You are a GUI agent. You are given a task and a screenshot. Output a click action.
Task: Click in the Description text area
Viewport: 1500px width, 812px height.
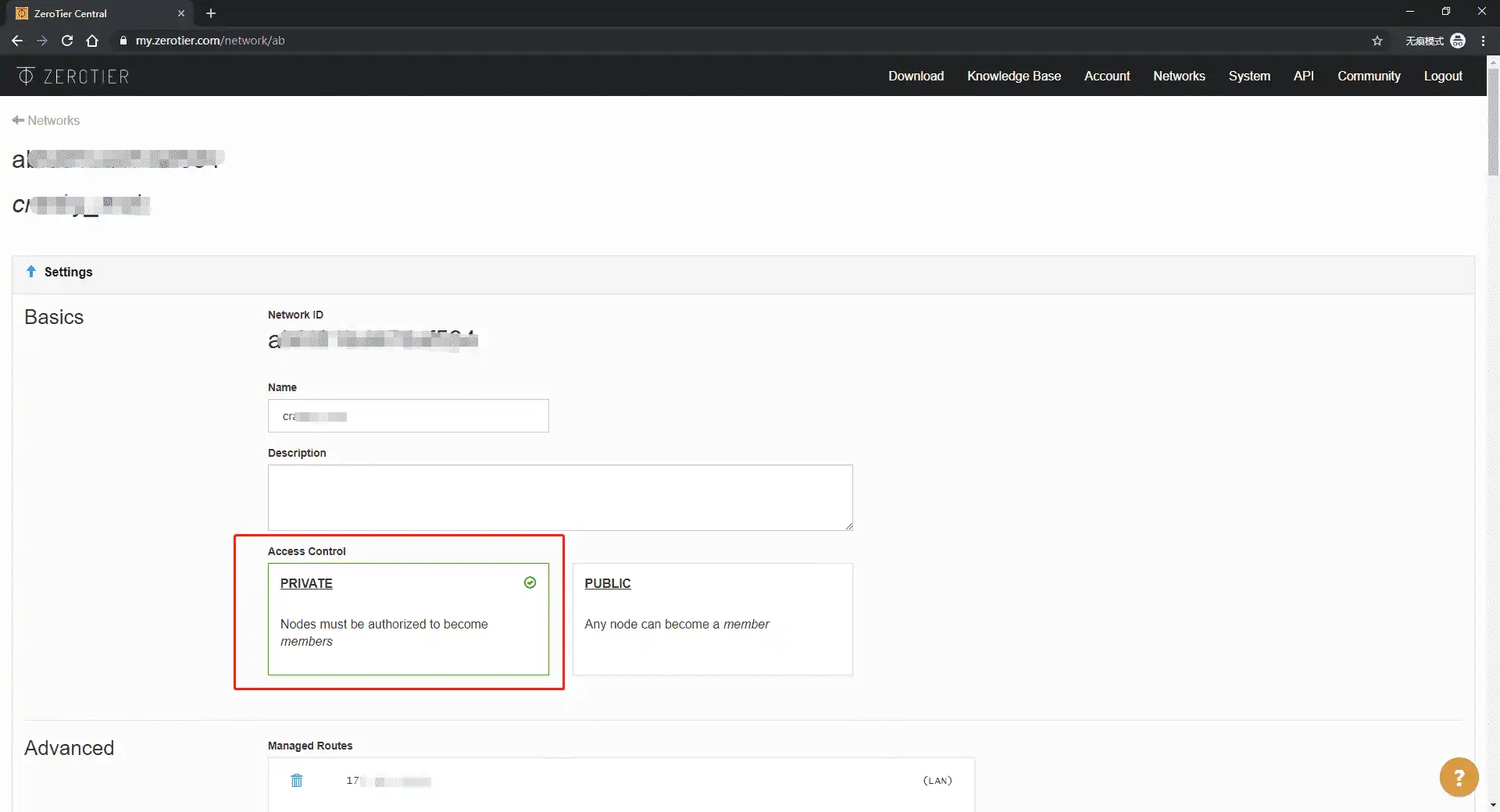[560, 498]
